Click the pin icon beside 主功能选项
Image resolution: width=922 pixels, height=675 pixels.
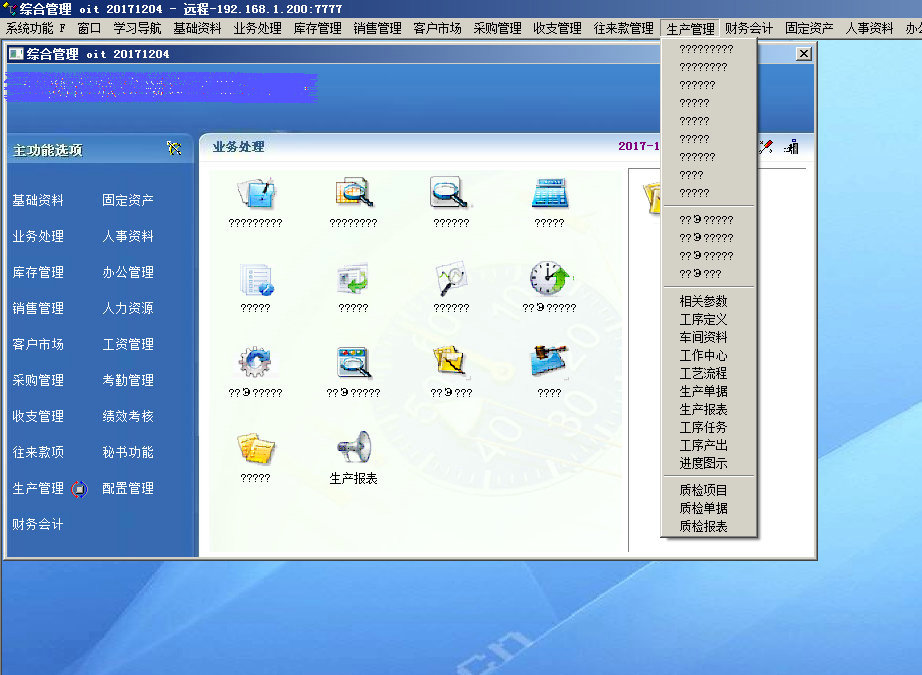pyautogui.click(x=175, y=150)
